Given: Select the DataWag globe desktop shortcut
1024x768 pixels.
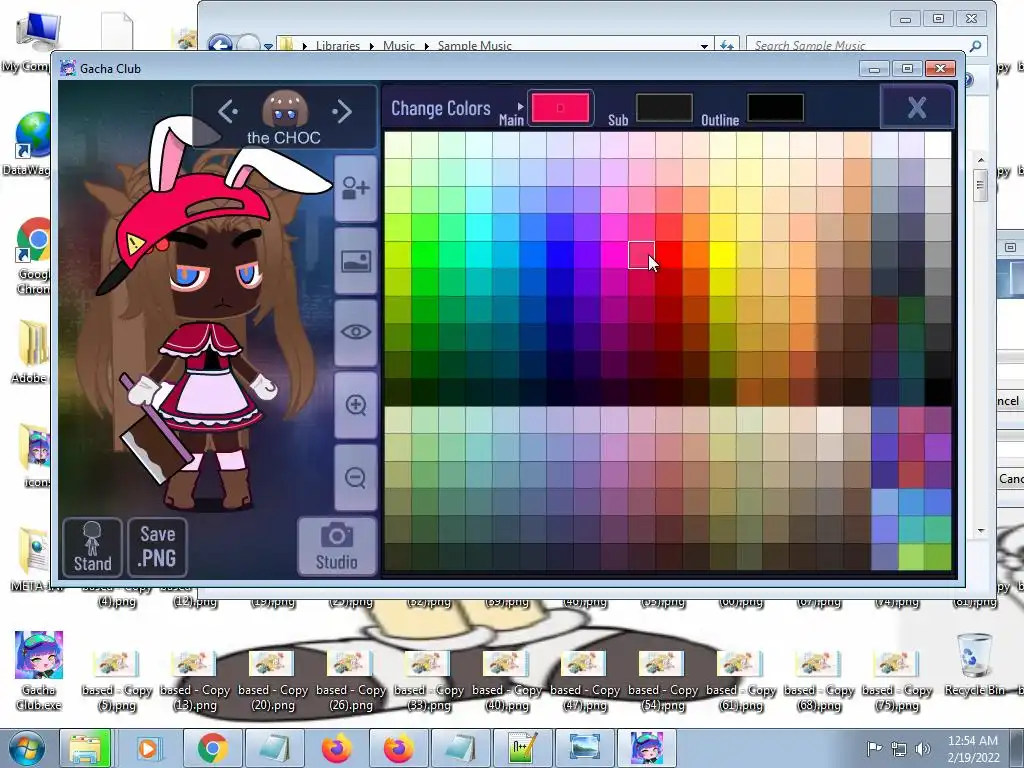Looking at the screenshot, I should point(29,144).
